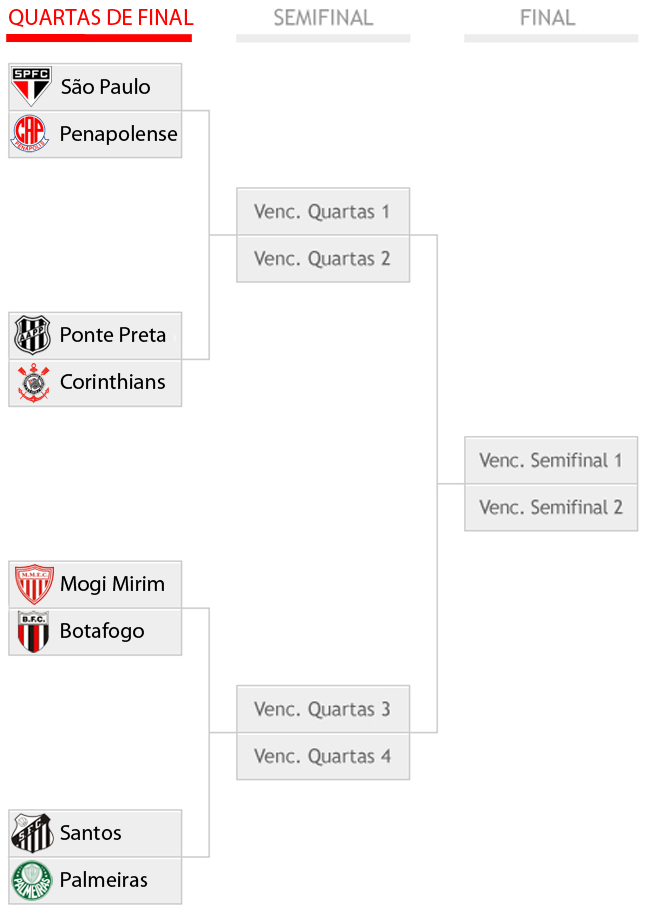Select the Mogi Mirim shield crest
Image resolution: width=655 pixels, height=912 pixels.
[34, 584]
